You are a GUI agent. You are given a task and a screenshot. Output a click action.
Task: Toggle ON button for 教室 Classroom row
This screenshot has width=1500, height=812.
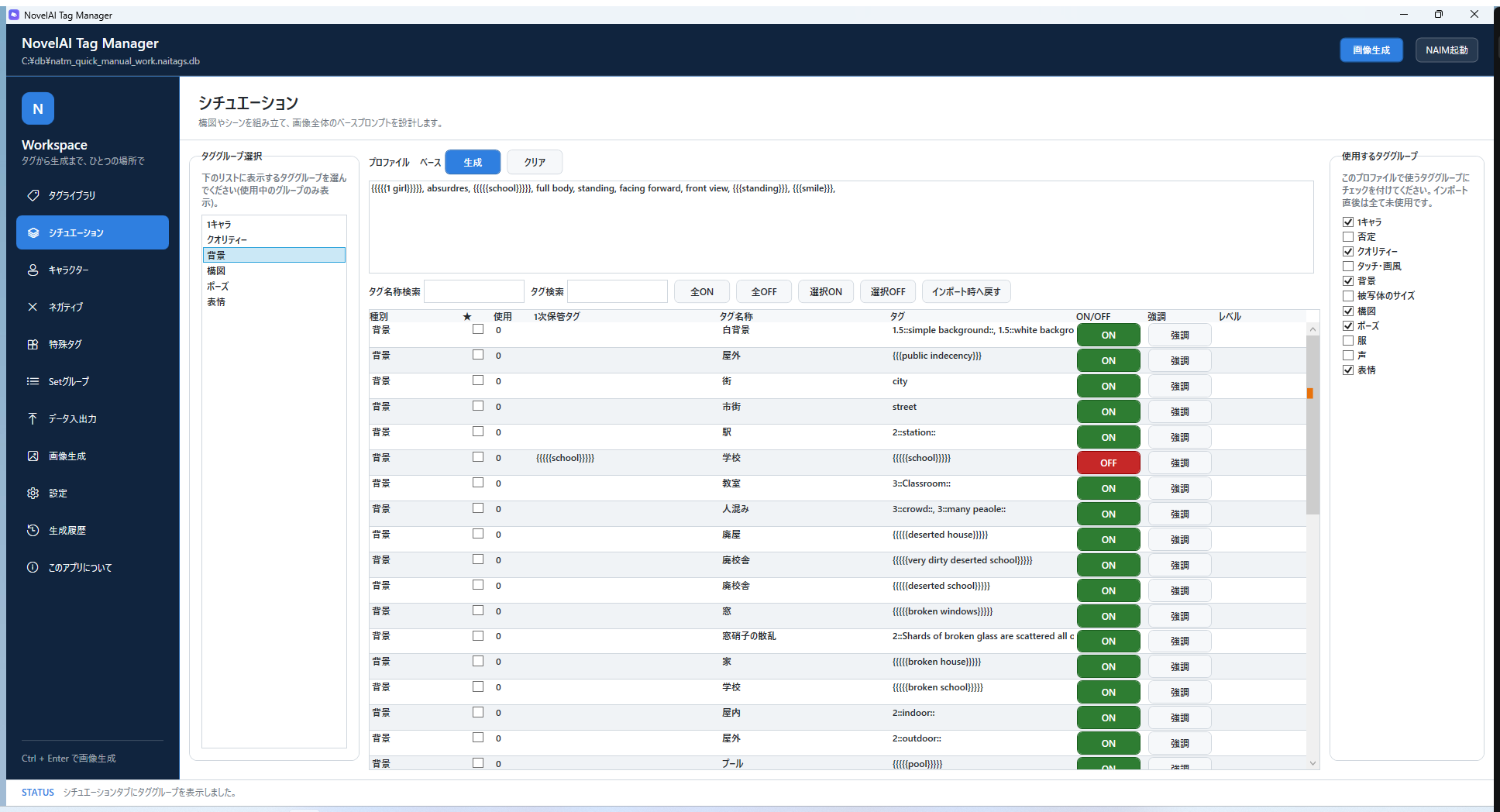1109,488
